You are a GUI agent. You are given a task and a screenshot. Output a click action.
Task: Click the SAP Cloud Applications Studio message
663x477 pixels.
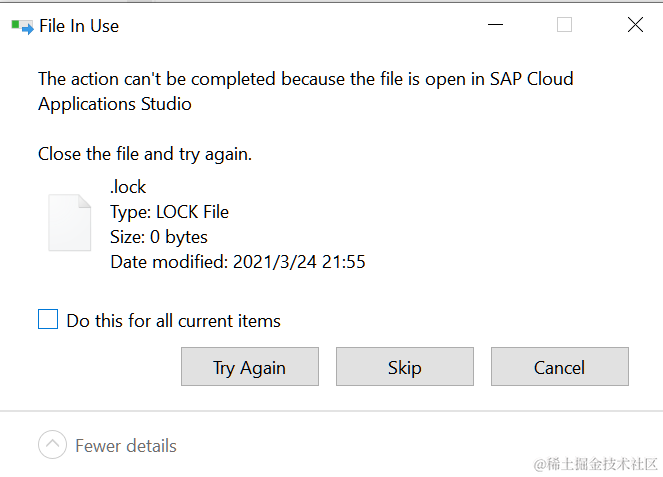[305, 90]
